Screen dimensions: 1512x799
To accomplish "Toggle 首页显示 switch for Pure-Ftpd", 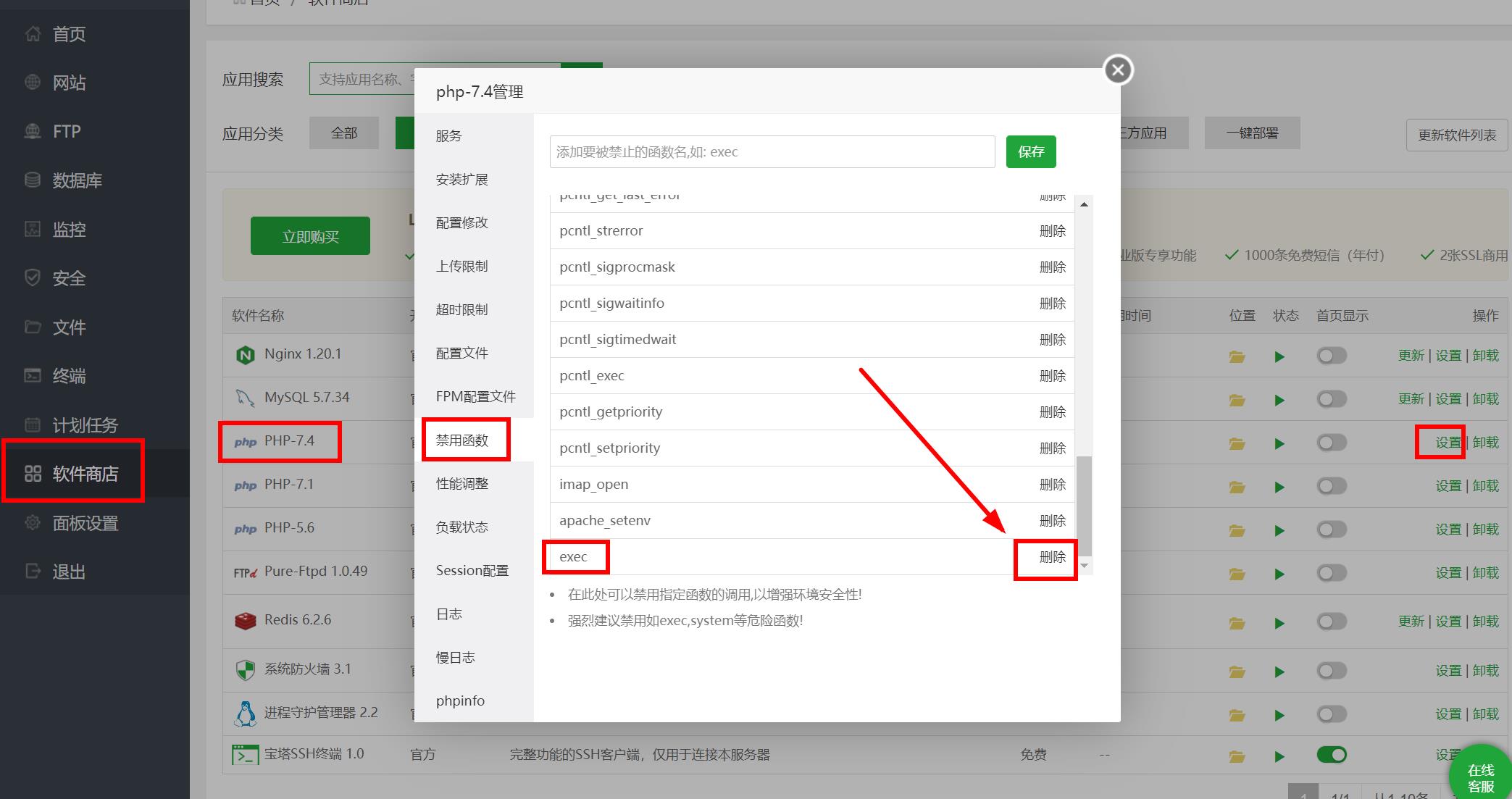I will (x=1332, y=573).
